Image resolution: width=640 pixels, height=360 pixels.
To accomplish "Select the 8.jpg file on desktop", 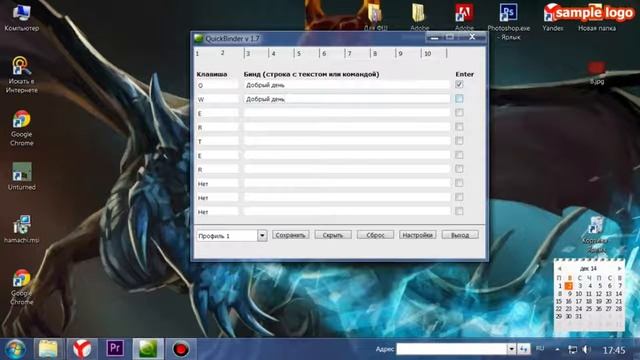I will tap(597, 73).
